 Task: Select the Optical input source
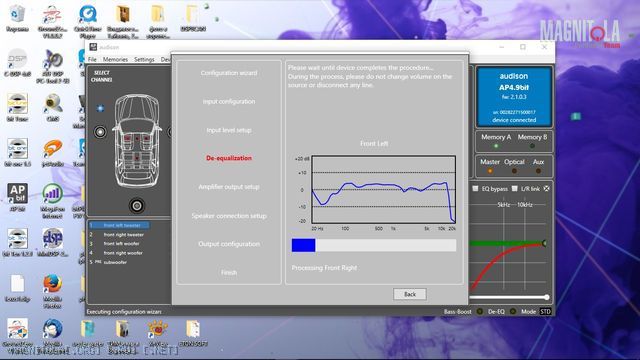click(x=514, y=165)
